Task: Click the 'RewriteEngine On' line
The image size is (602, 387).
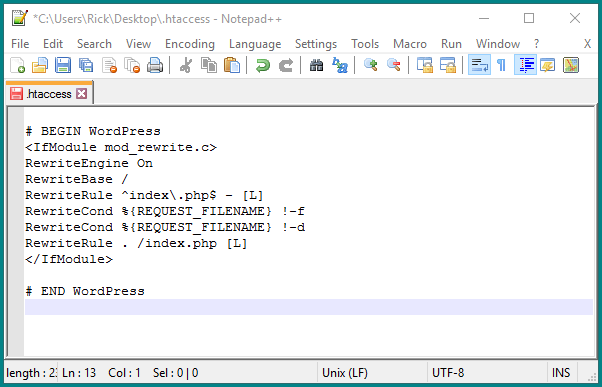Action: [x=89, y=163]
